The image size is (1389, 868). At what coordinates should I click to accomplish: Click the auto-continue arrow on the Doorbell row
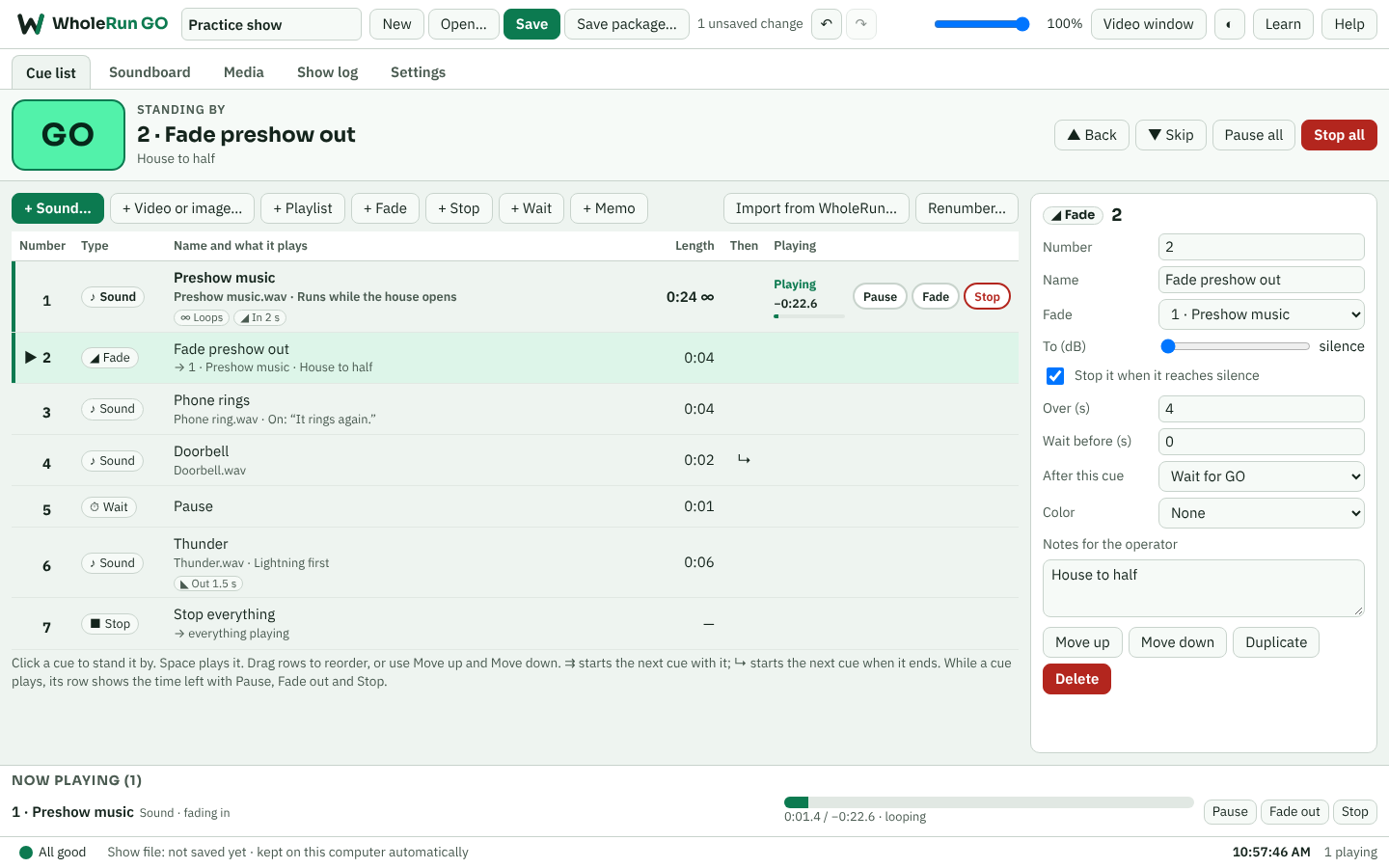coord(744,460)
